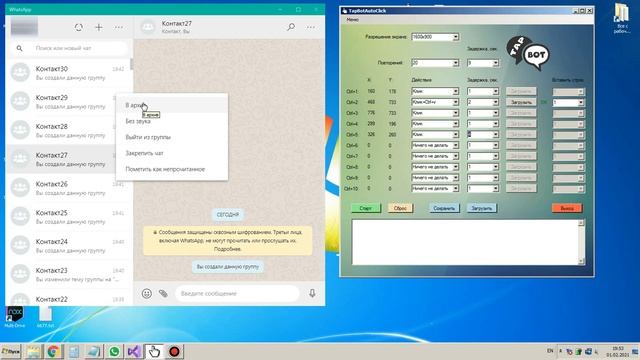Click the Сохранить save button
This screenshot has height=360, width=640.
pyautogui.click(x=444, y=208)
